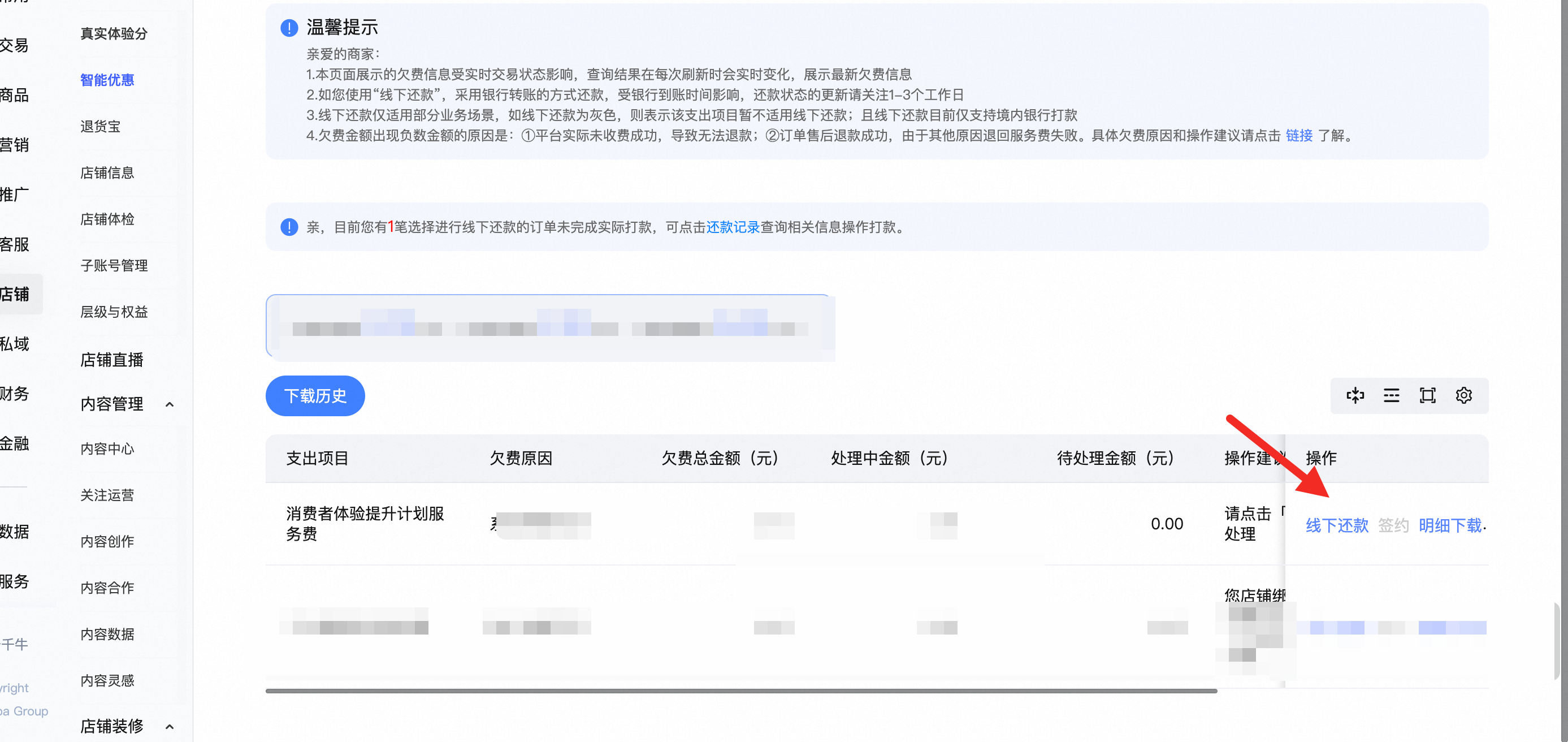Click 操作 column header

(x=1321, y=458)
